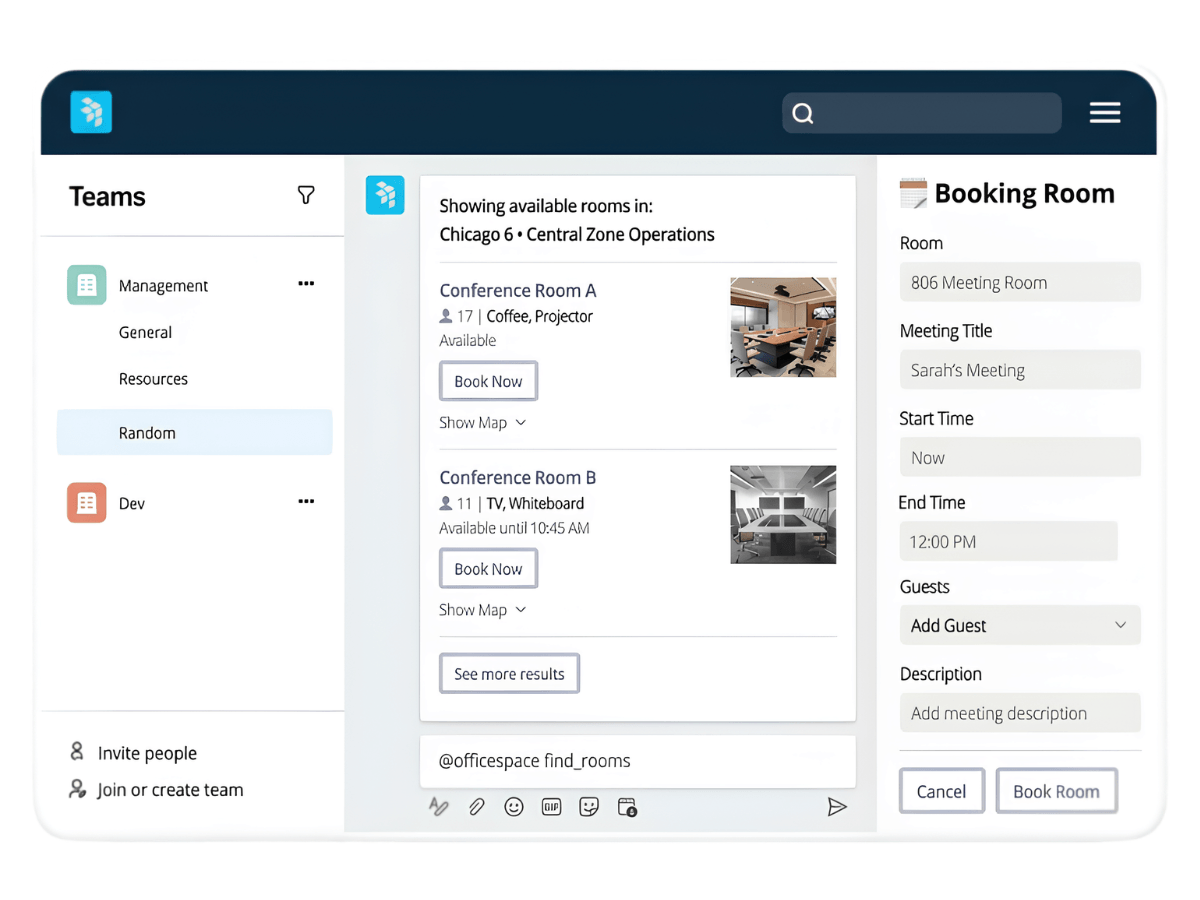Viewport: 1200px width, 900px height.
Task: Click the Management team icon
Action: tap(87, 285)
